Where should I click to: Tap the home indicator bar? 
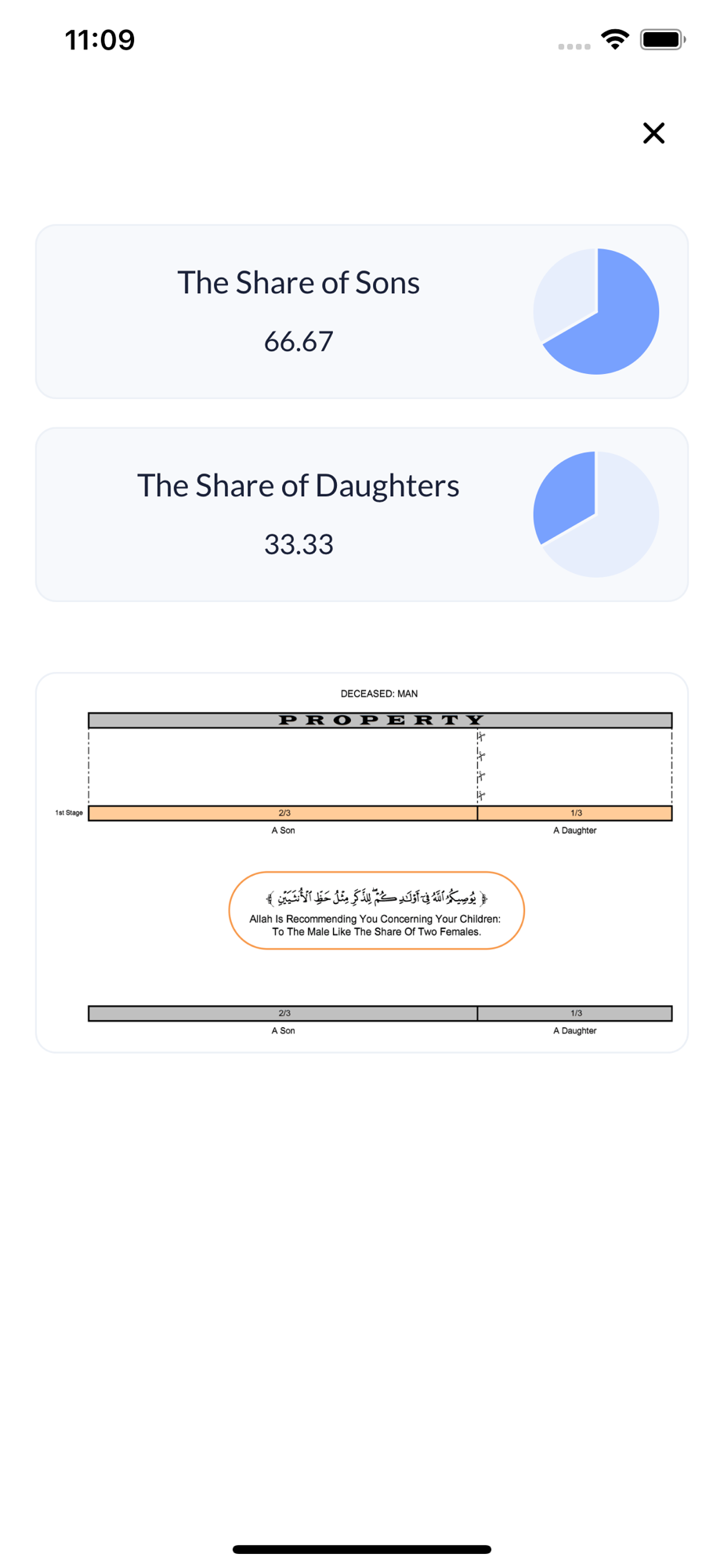pos(362,1549)
